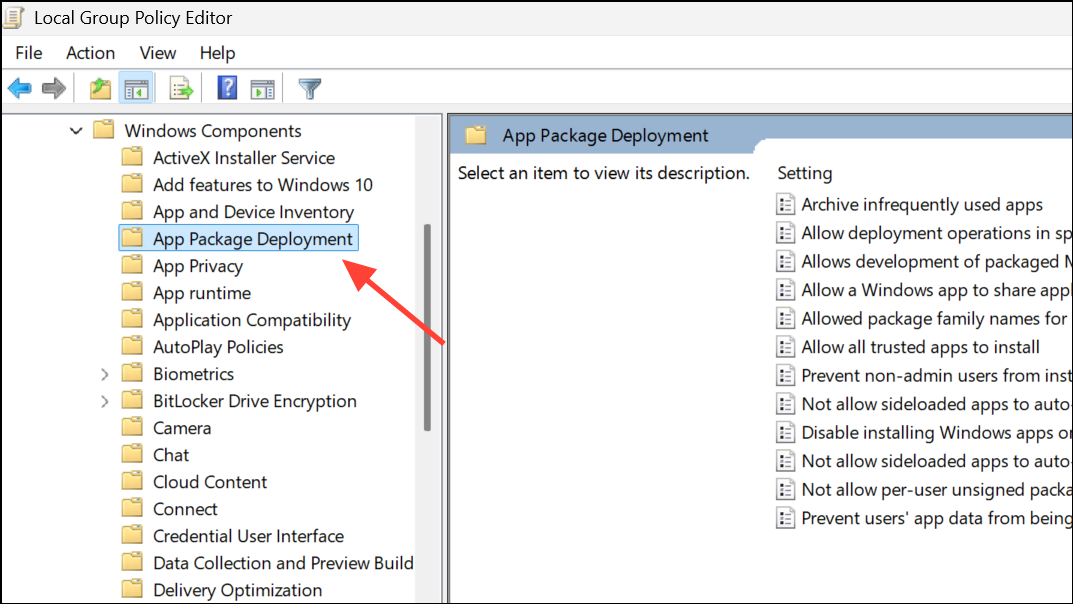1073x604 pixels.
Task: Select Allows development of packaged apps setting
Action: pos(935,261)
